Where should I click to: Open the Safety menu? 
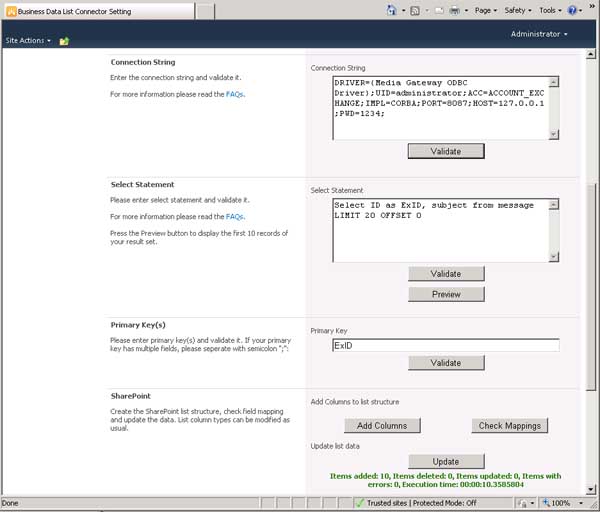coord(517,10)
